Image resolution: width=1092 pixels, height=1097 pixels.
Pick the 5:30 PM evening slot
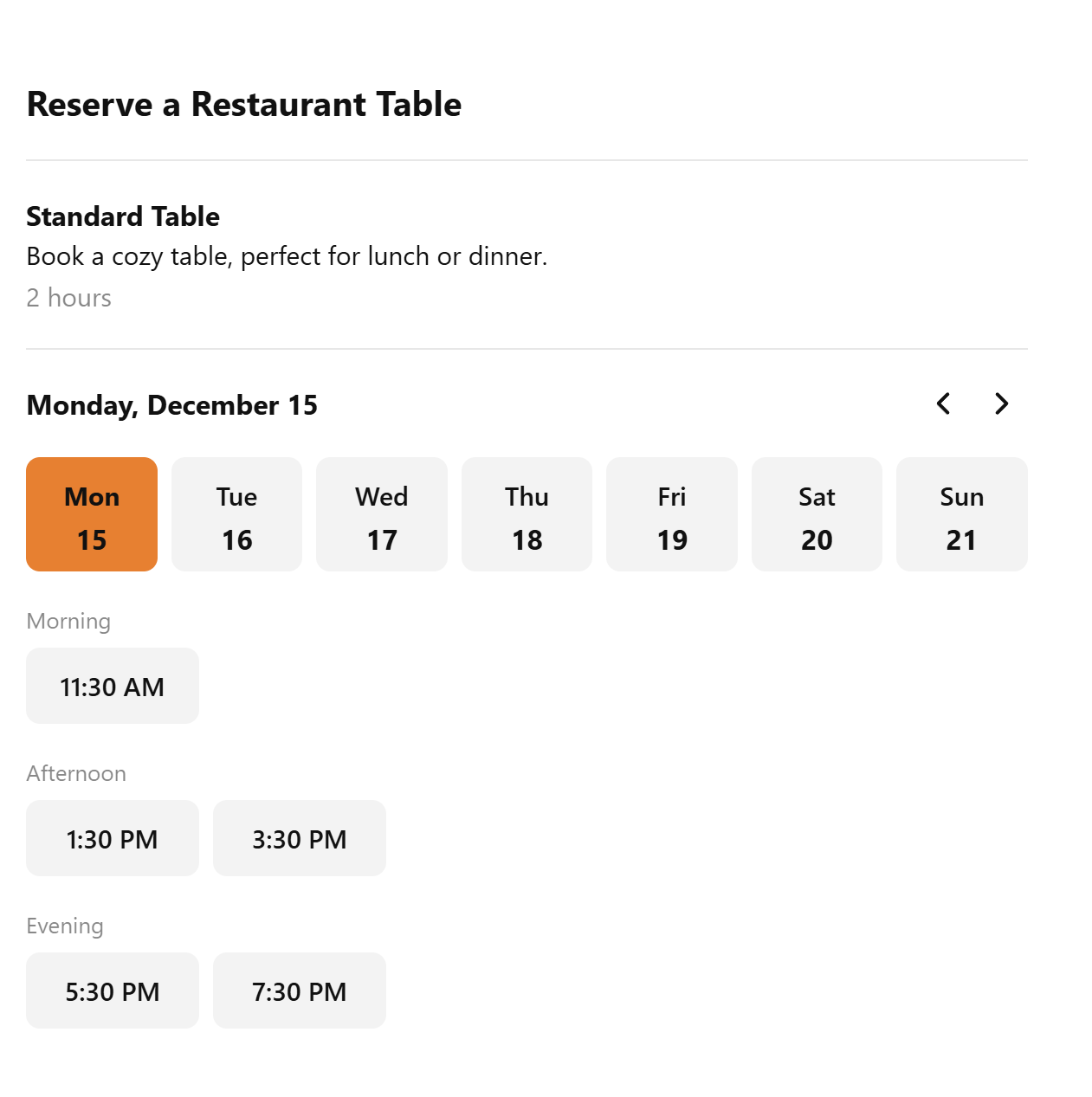[113, 991]
